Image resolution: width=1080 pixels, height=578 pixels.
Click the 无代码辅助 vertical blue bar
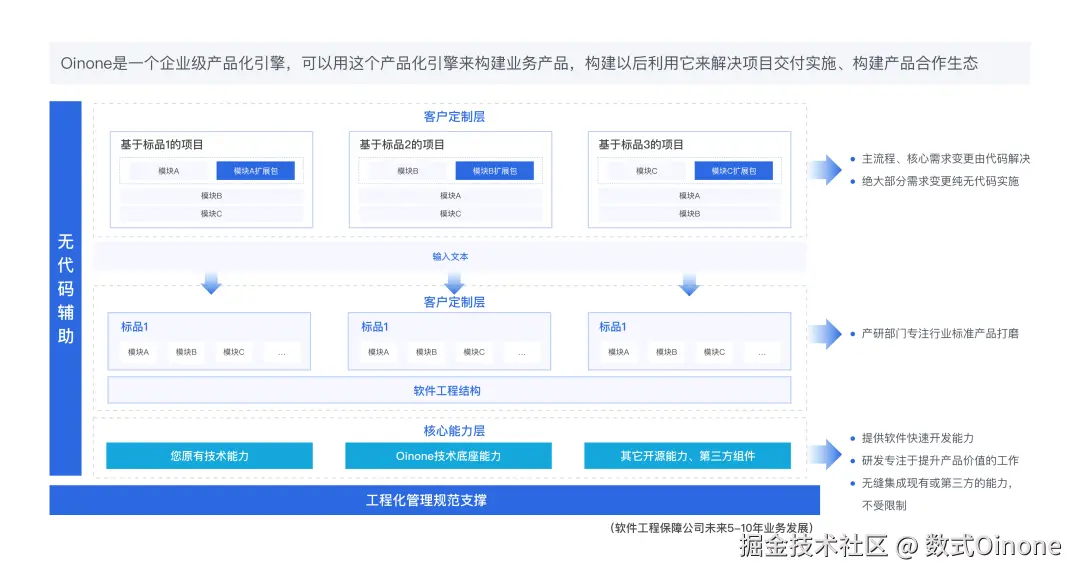click(x=64, y=287)
